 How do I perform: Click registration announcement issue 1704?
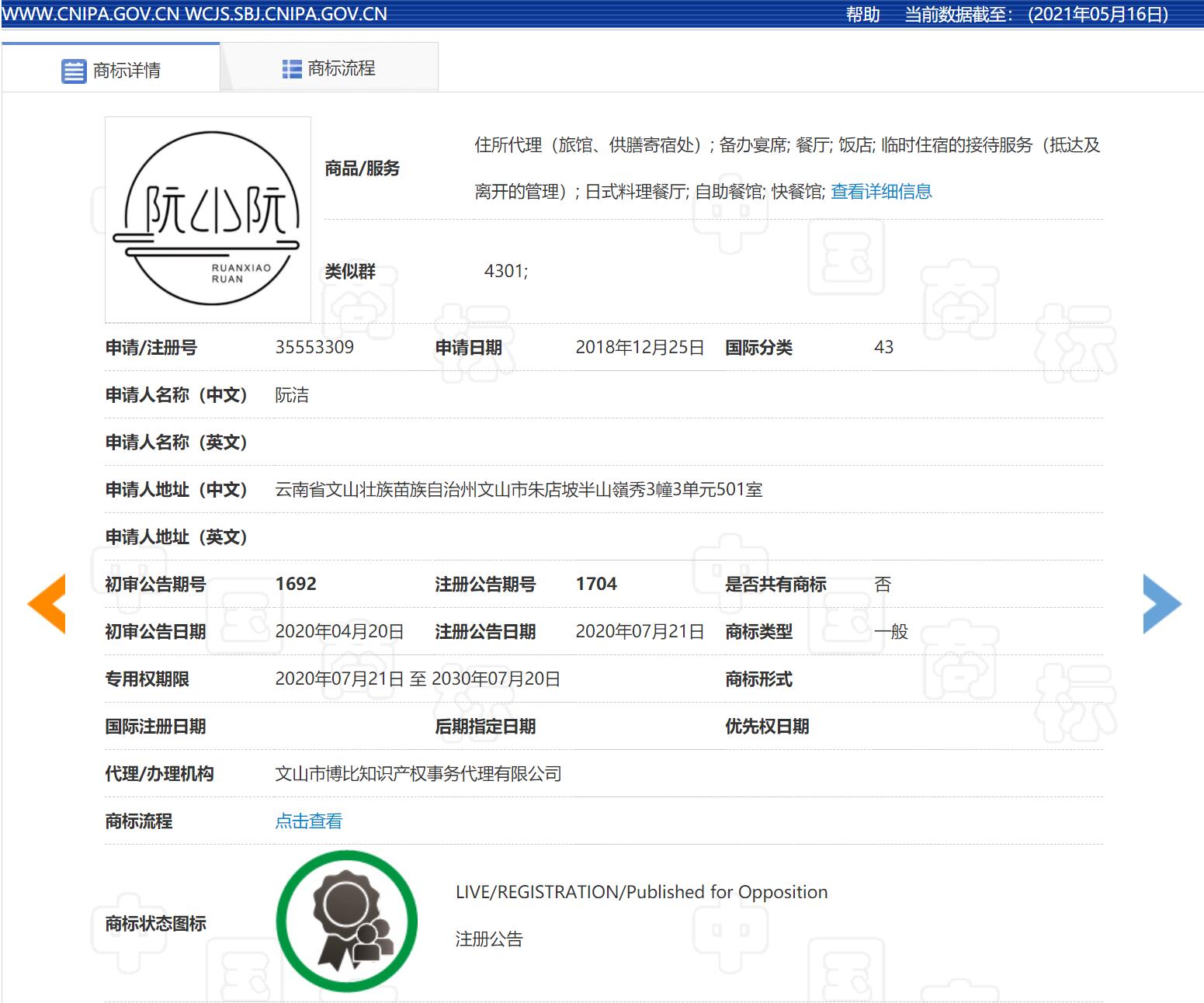point(596,584)
